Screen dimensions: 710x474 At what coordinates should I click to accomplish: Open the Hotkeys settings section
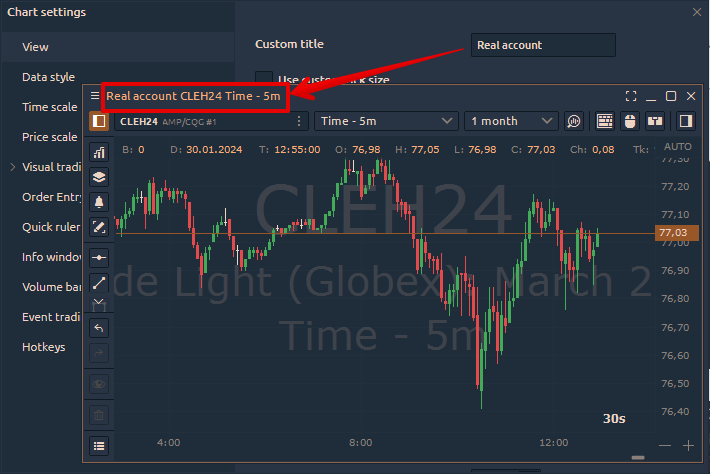tap(44, 347)
